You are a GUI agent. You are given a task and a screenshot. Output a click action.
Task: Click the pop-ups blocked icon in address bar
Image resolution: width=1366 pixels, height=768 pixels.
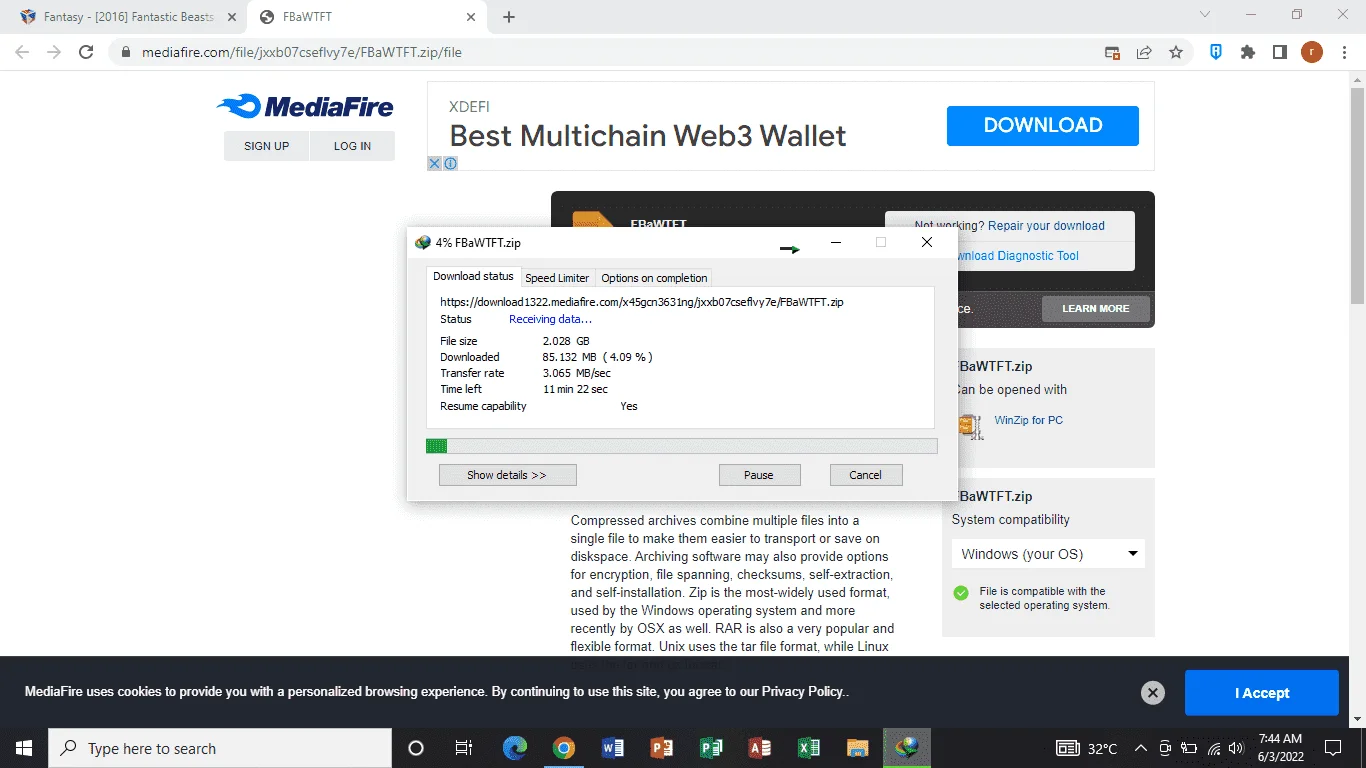click(1112, 52)
